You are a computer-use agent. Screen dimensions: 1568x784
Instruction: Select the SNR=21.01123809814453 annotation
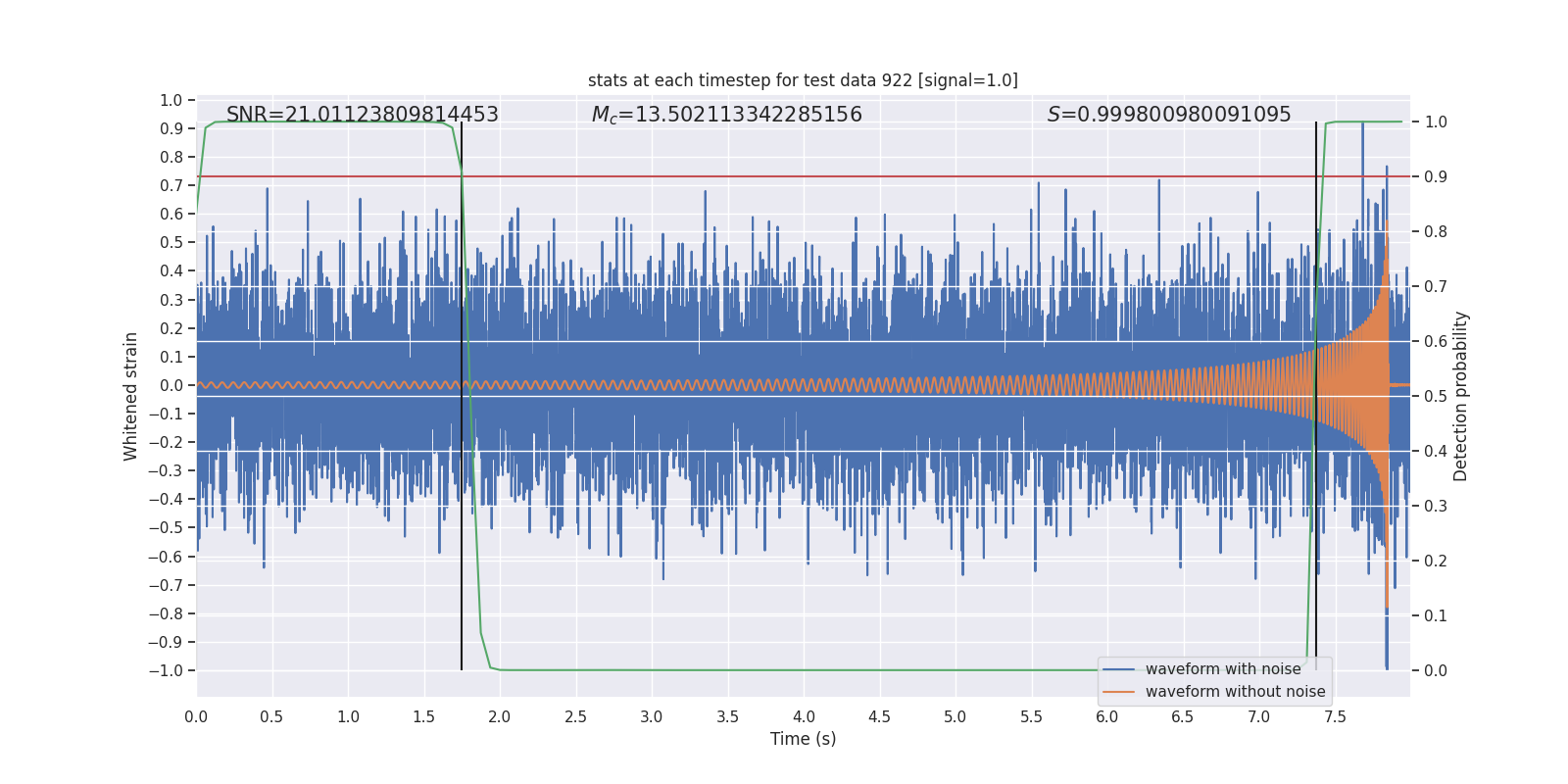[x=363, y=115]
